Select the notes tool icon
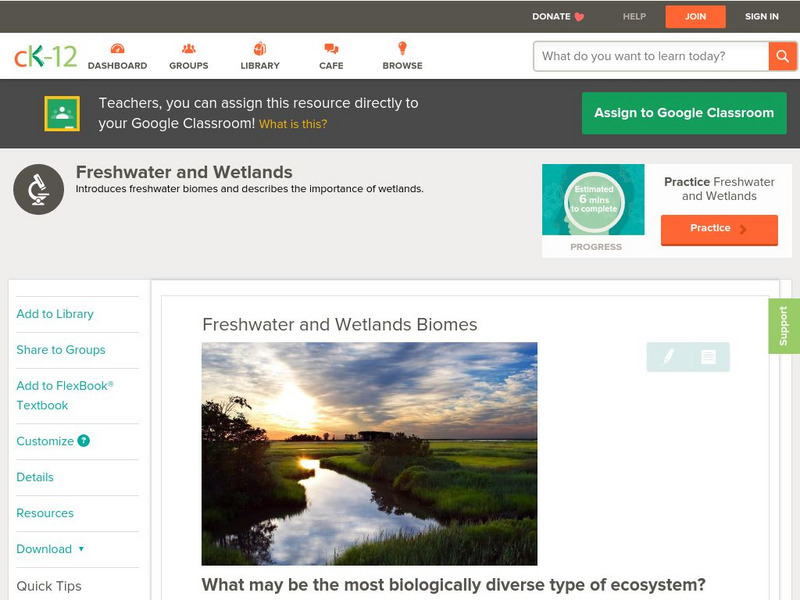The image size is (800, 600). 708,357
